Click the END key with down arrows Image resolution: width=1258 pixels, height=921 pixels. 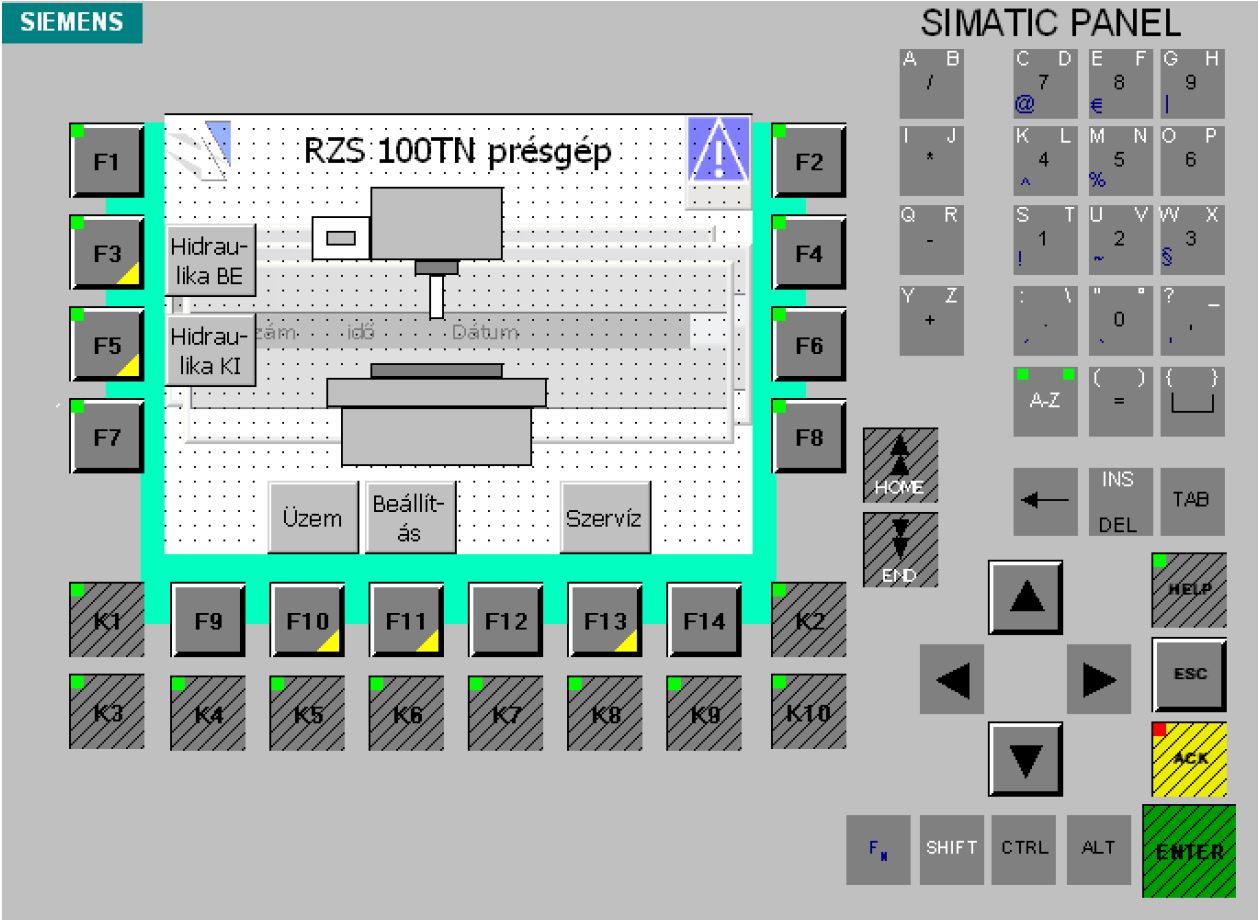tap(900, 550)
